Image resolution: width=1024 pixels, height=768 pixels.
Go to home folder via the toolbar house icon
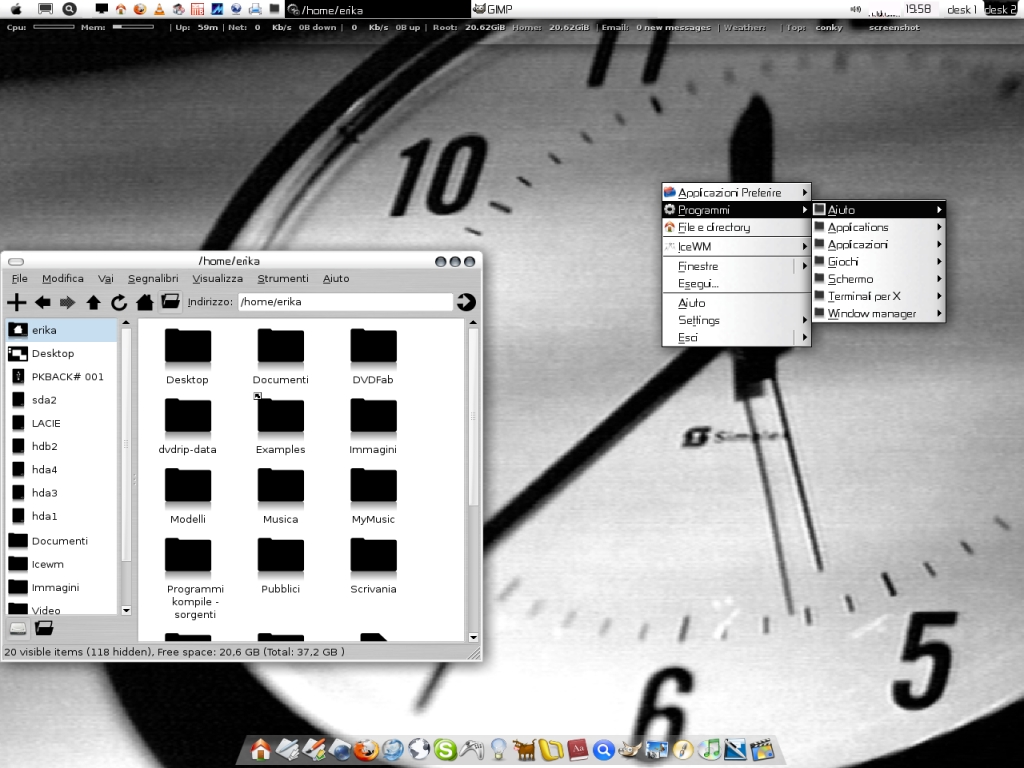point(144,302)
